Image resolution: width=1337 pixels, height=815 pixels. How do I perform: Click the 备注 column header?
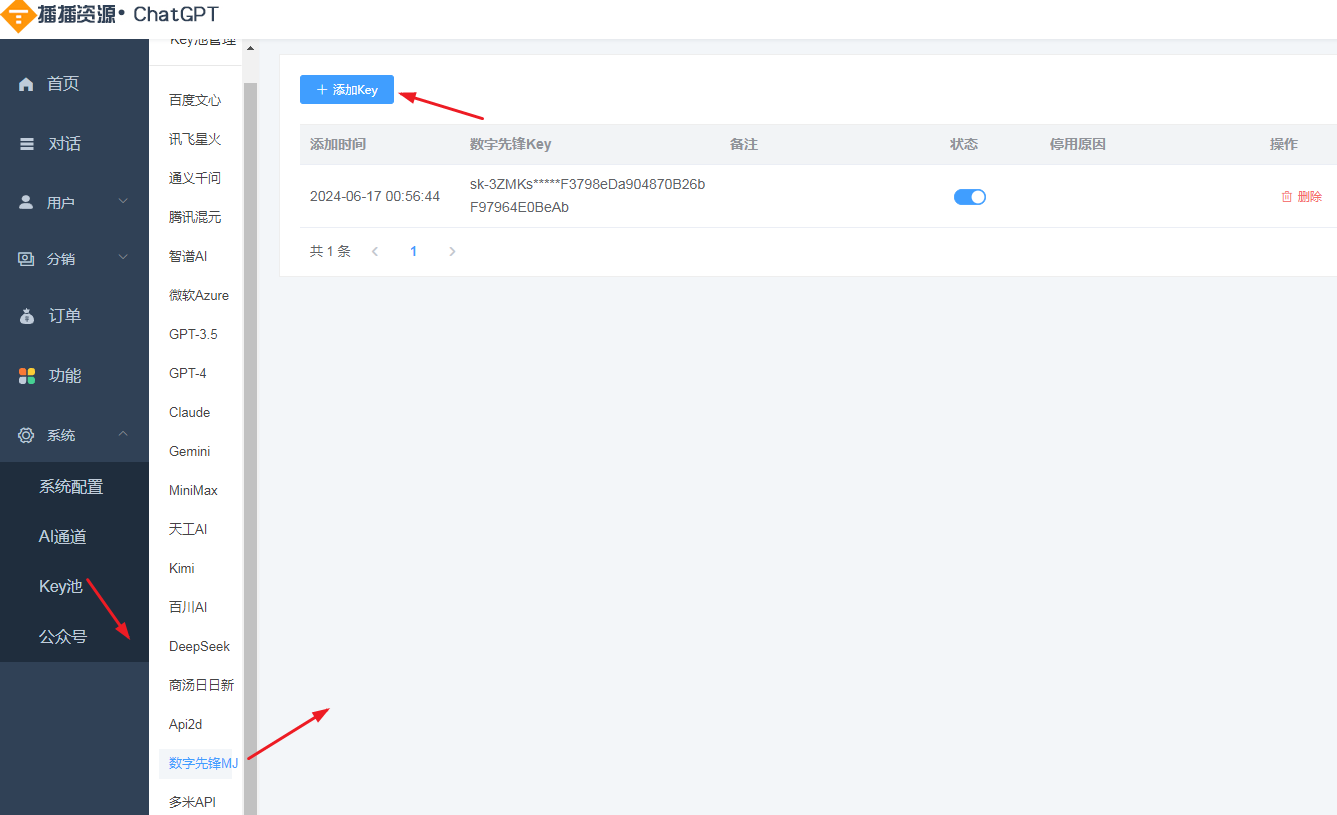pyautogui.click(x=744, y=144)
